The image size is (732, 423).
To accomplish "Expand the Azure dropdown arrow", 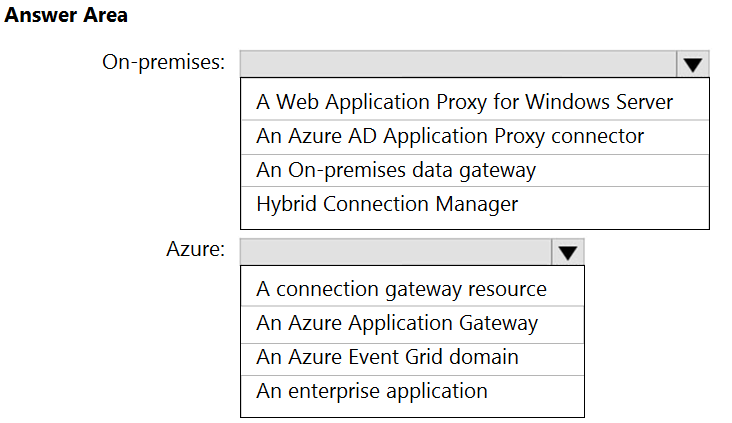I will 568,252.
